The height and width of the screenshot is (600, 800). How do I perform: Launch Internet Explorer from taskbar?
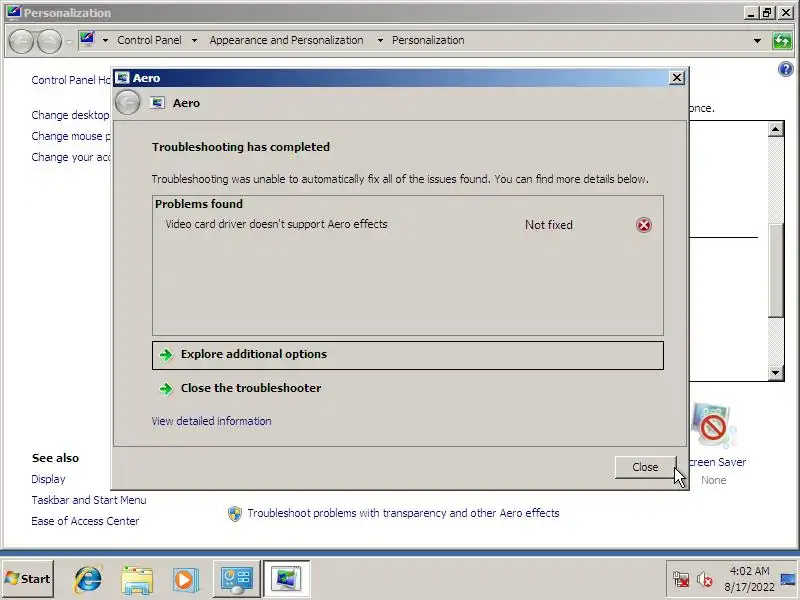click(x=88, y=579)
